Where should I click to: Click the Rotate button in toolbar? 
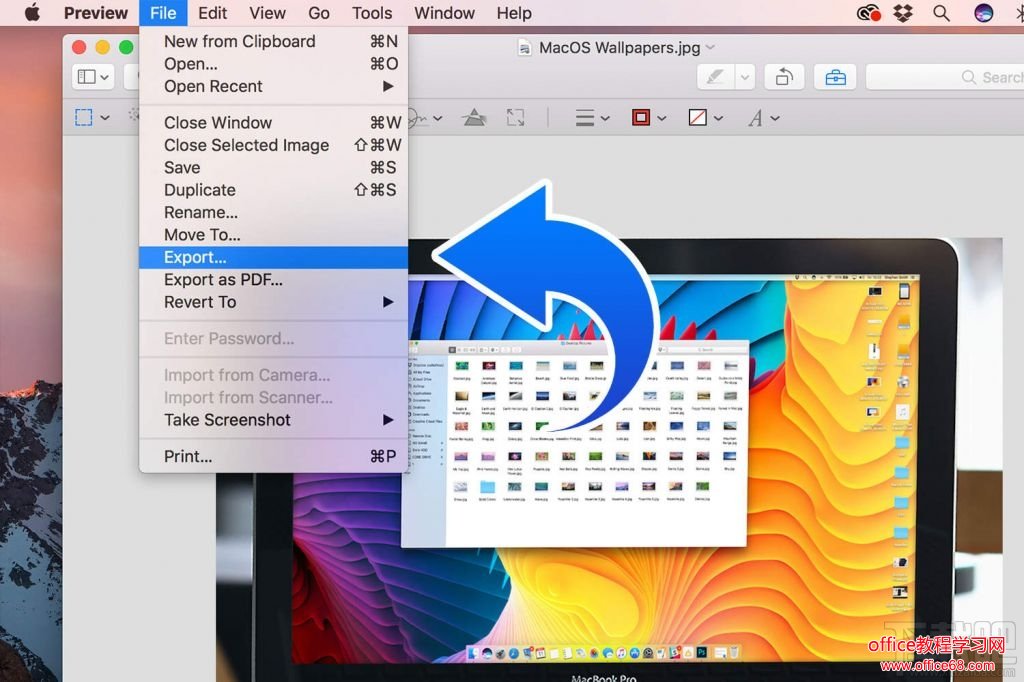pos(784,77)
